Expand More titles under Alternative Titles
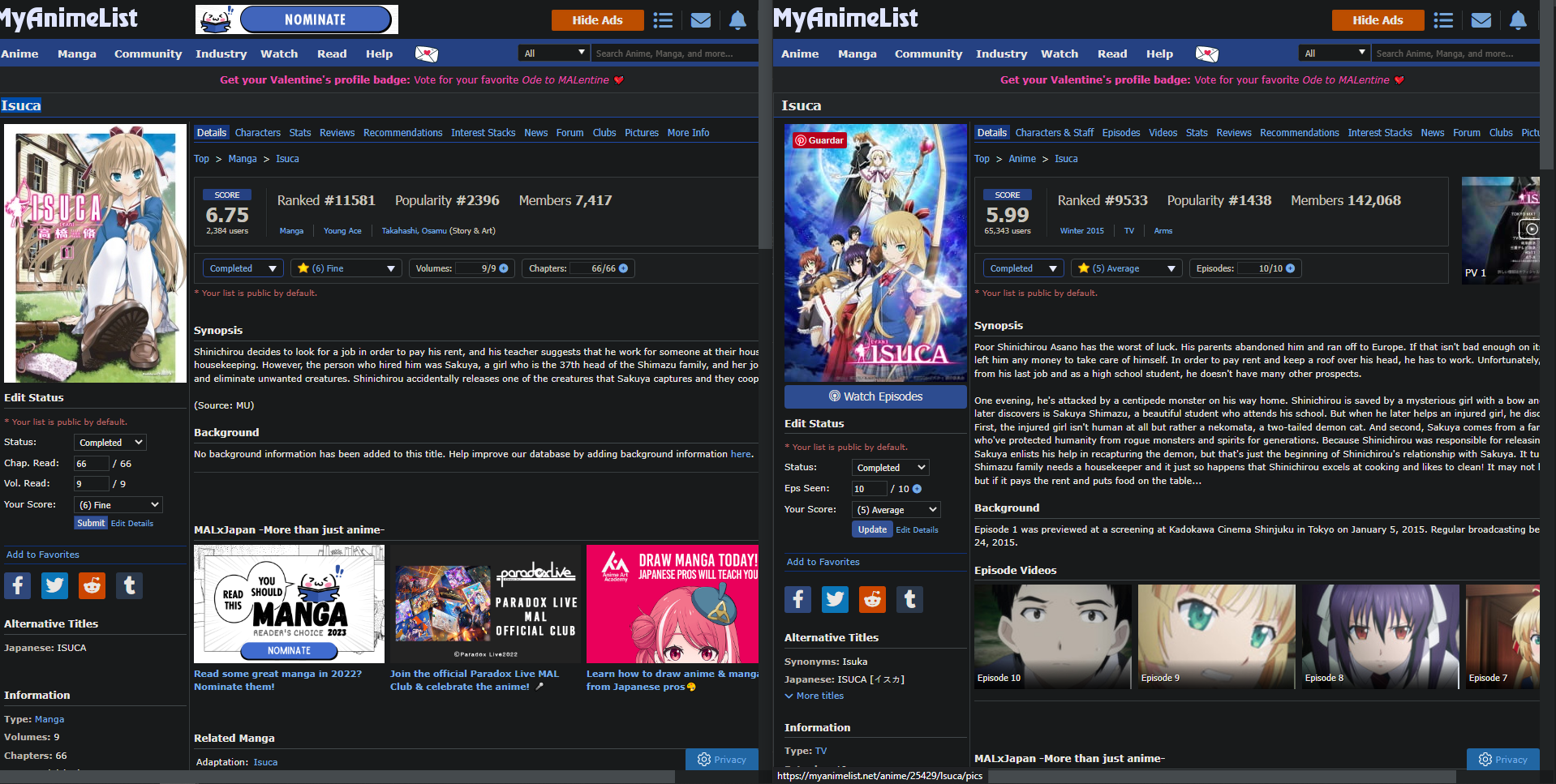The width and height of the screenshot is (1556, 784). [815, 696]
